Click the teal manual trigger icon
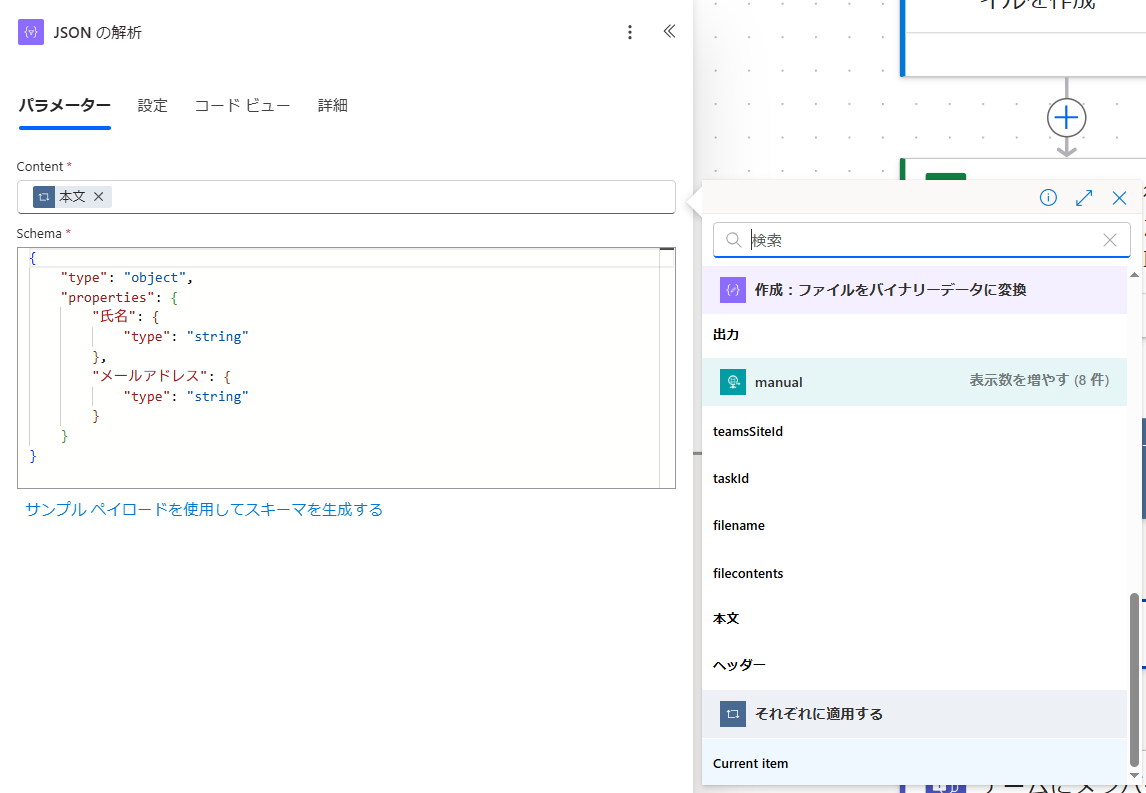The height and width of the screenshot is (793, 1146). tap(732, 382)
